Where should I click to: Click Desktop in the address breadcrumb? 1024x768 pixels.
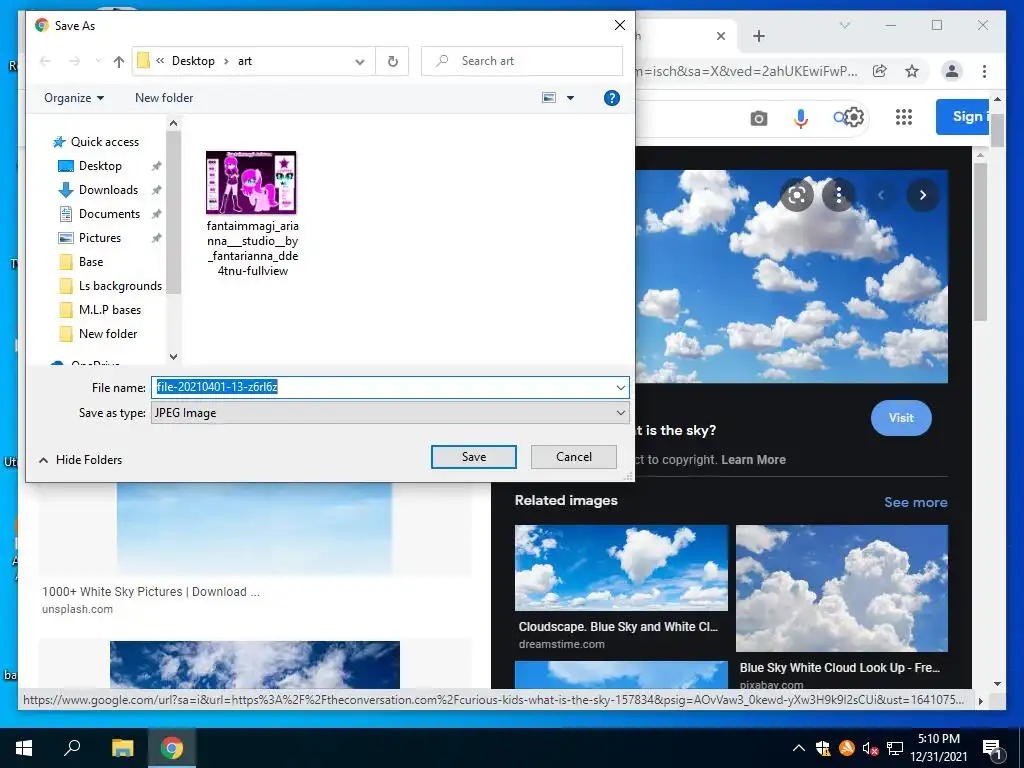pyautogui.click(x=193, y=61)
